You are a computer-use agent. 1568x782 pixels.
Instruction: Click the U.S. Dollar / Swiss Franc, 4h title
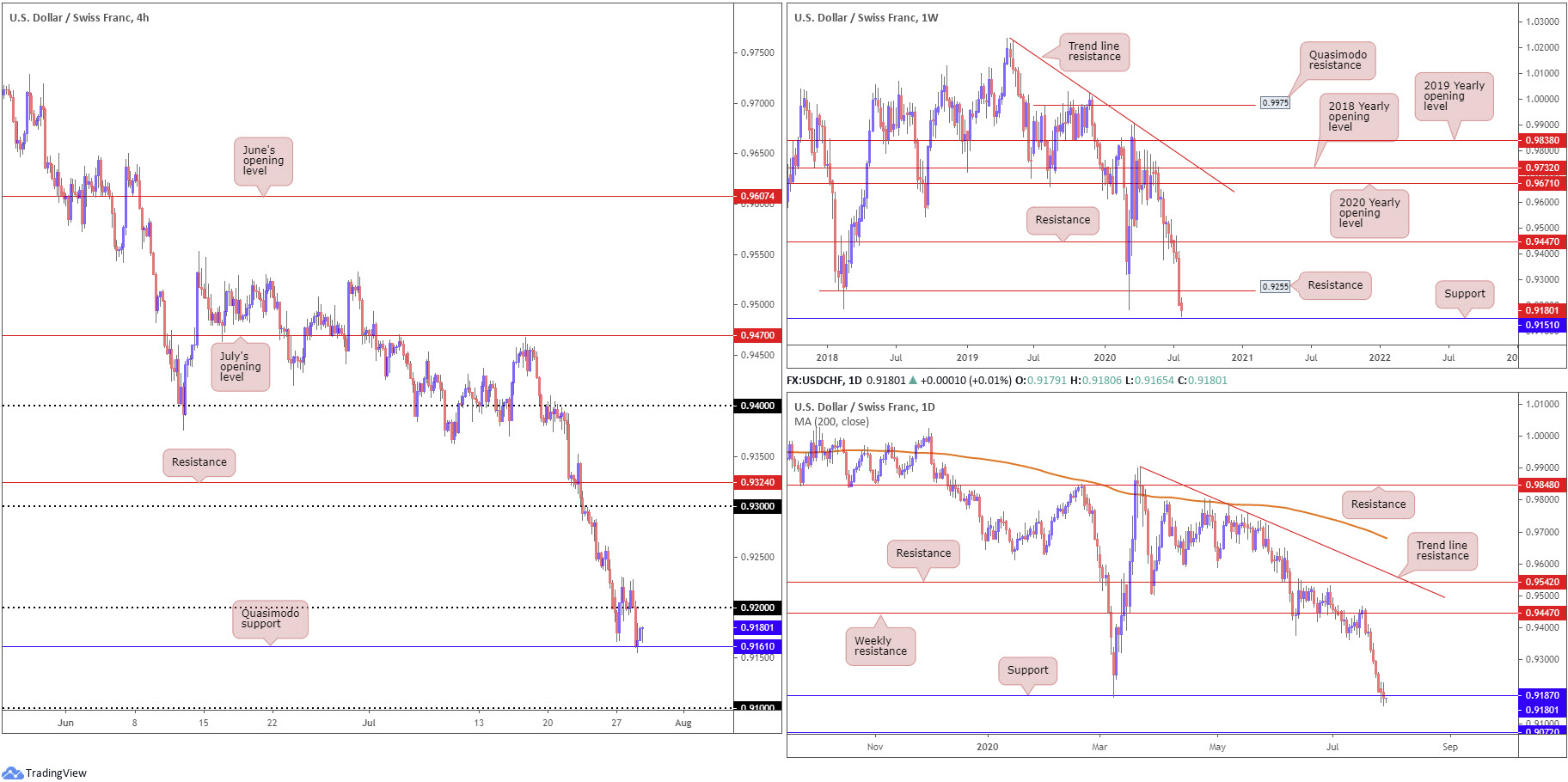click(x=79, y=17)
